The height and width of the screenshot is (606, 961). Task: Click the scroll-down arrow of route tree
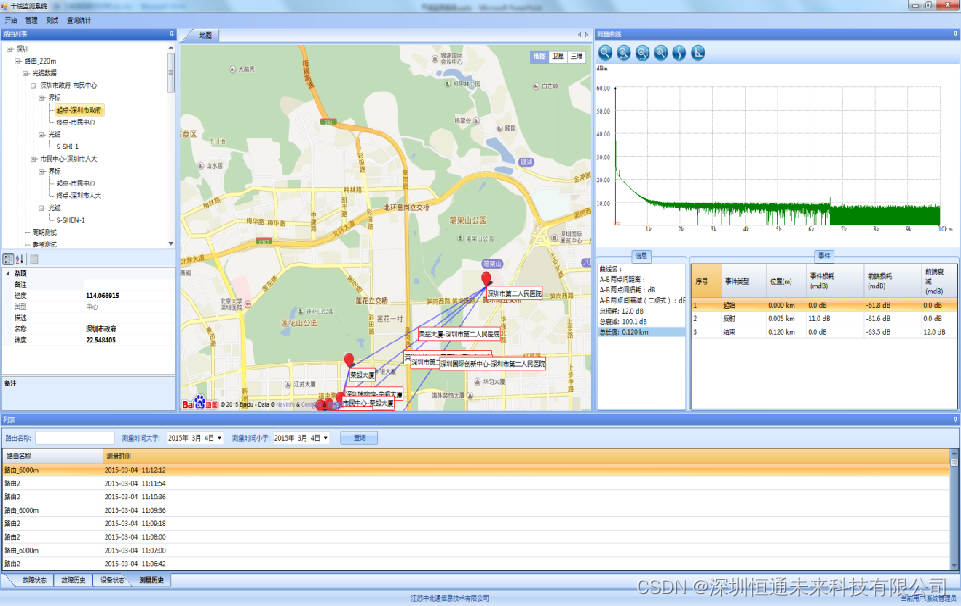point(170,243)
